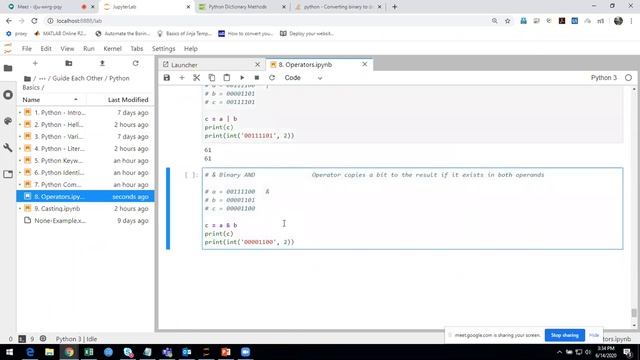The image size is (640, 360).
Task: Open the Settings menu
Action: point(164,49)
